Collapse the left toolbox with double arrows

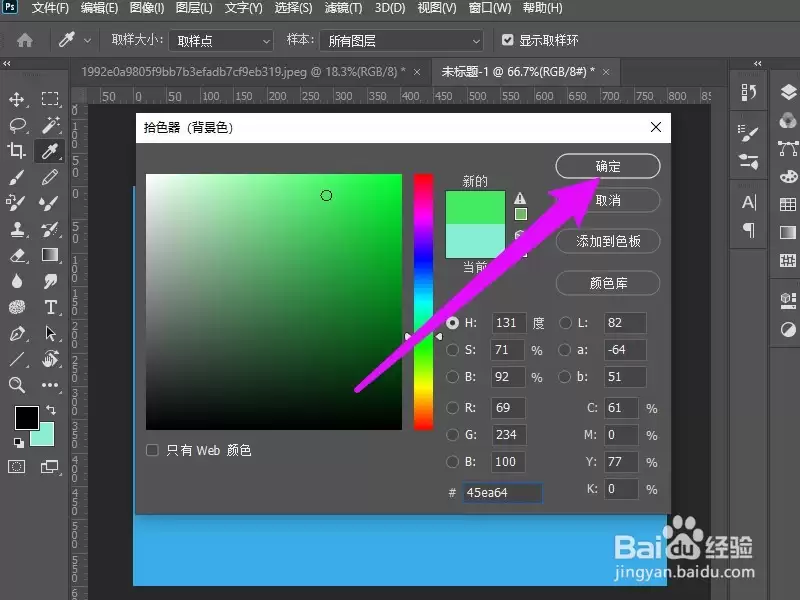click(7, 64)
